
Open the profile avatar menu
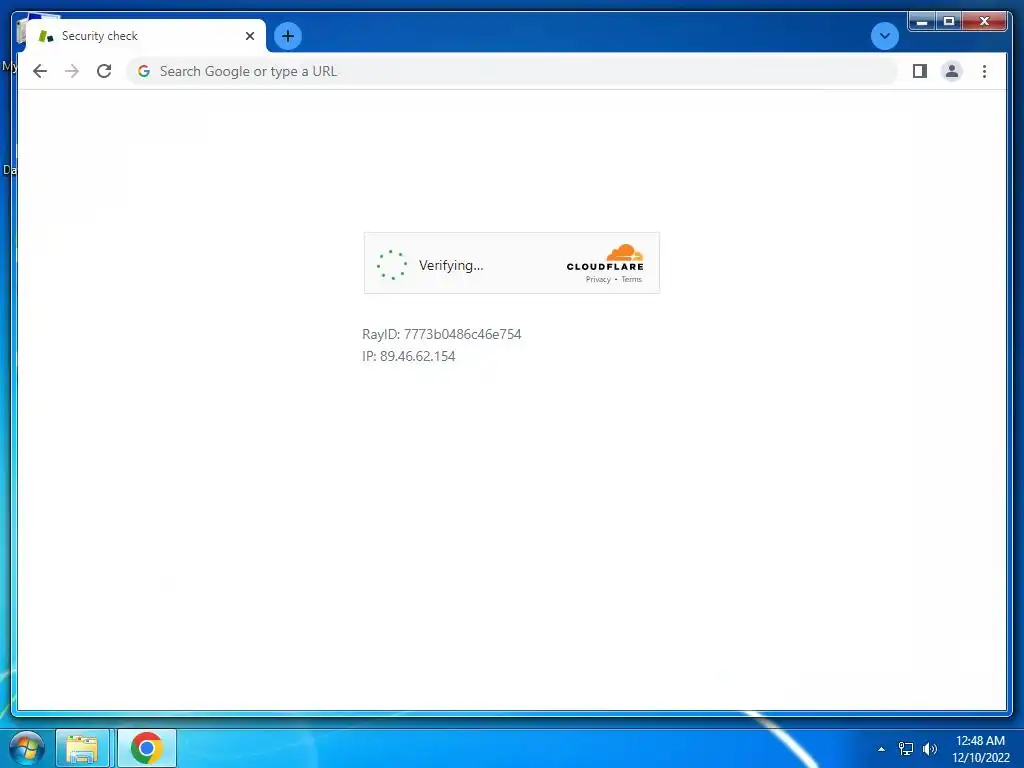(x=952, y=71)
